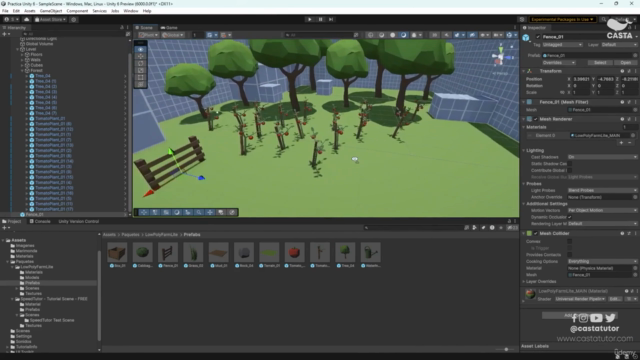Open the Layer dropdown showing Default
This screenshot has width=640, height=360.
point(619,44)
